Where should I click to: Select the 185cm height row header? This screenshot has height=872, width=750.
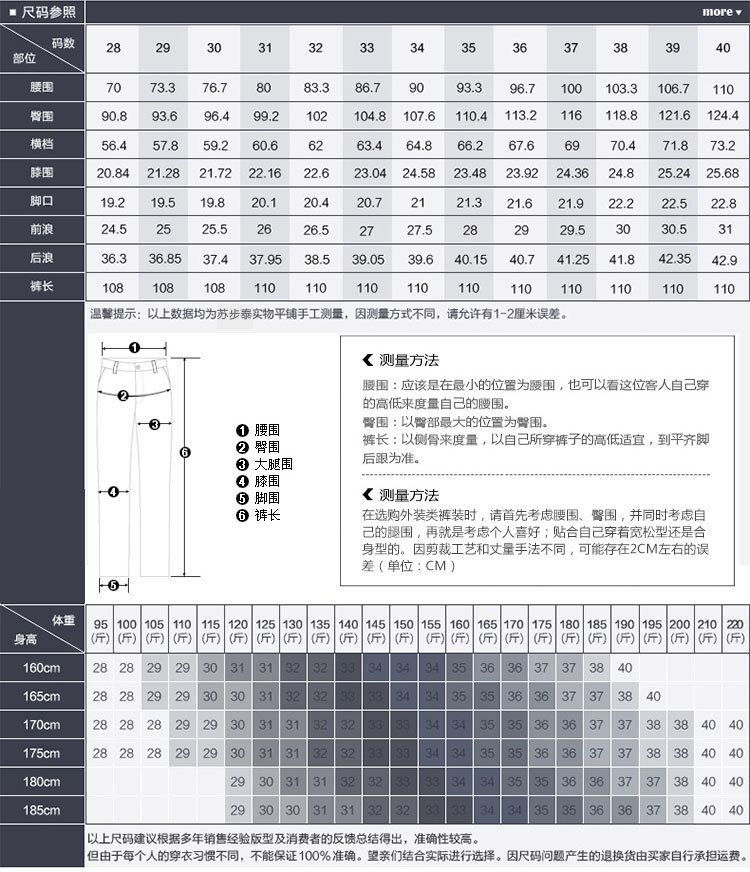tap(42, 810)
